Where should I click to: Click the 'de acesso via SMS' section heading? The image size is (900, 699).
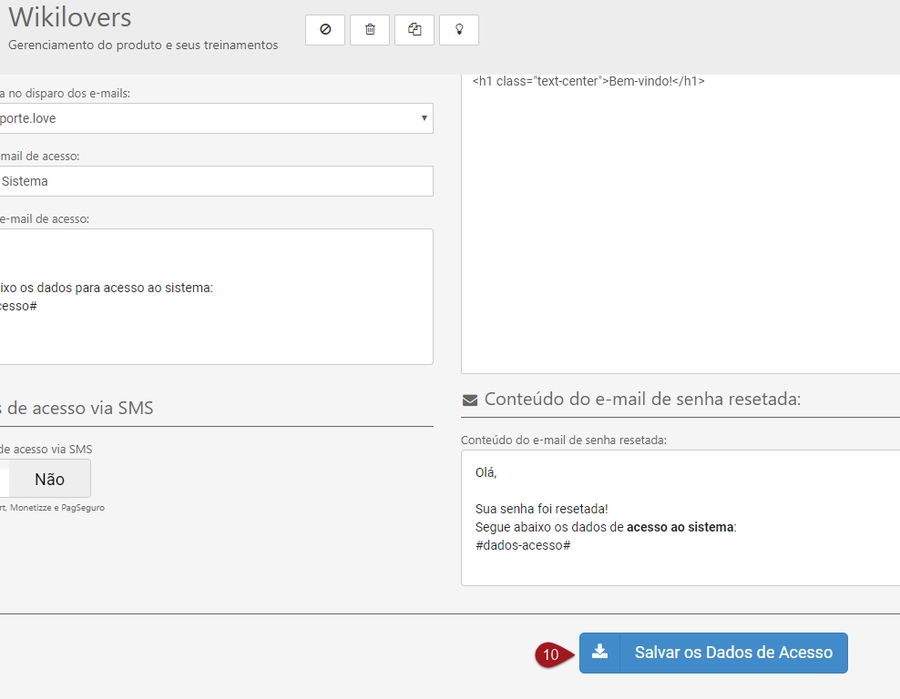(x=76, y=407)
